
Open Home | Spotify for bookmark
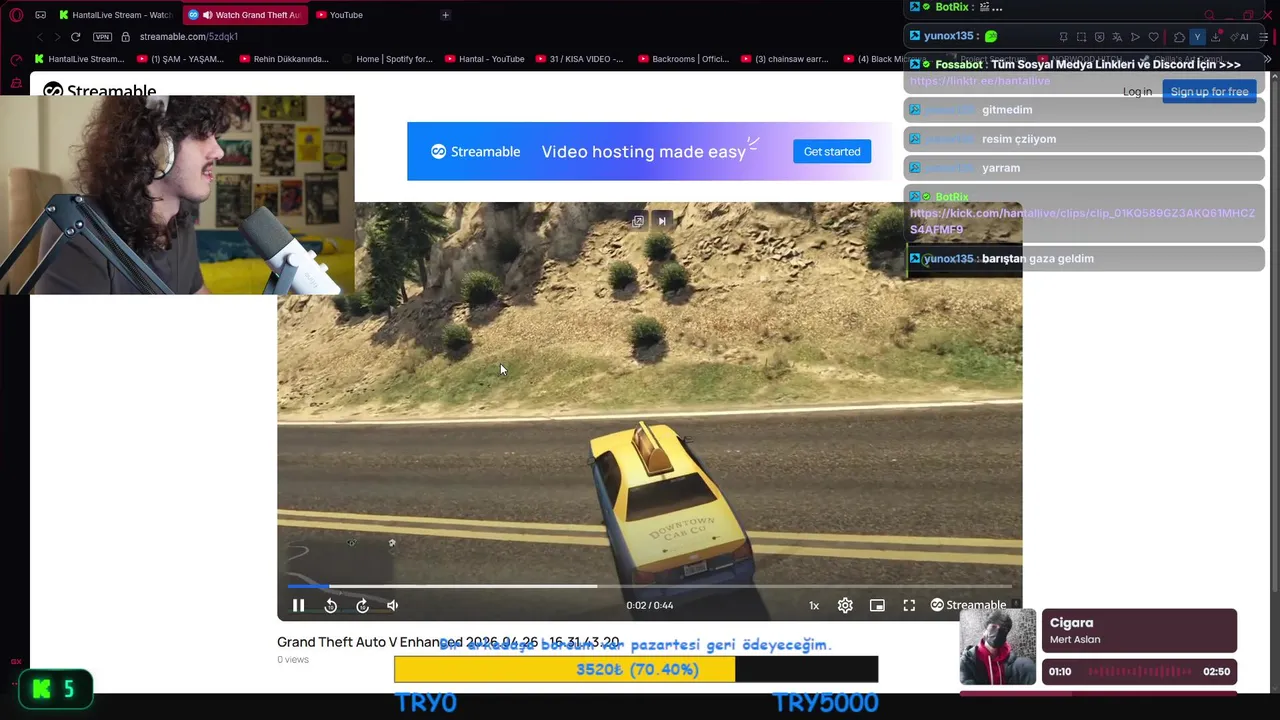(387, 59)
